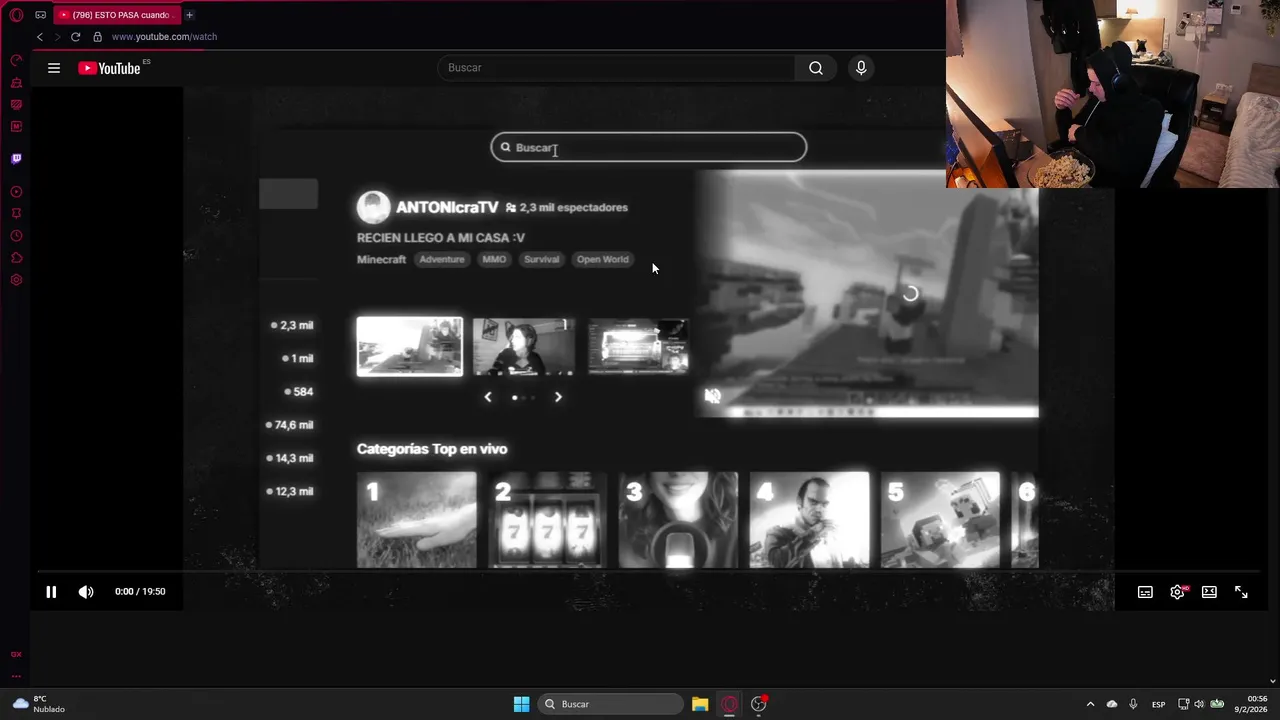Open Extensions cube icon in sidebar

click(x=16, y=258)
